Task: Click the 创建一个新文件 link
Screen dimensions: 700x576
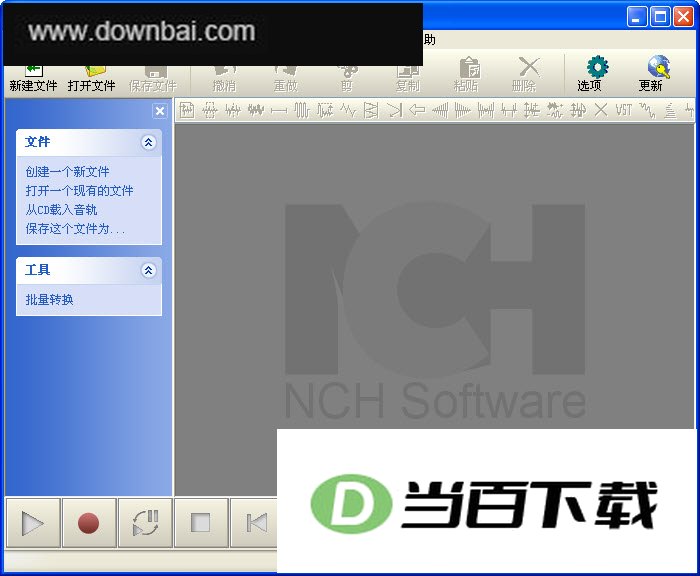Action: click(x=67, y=172)
